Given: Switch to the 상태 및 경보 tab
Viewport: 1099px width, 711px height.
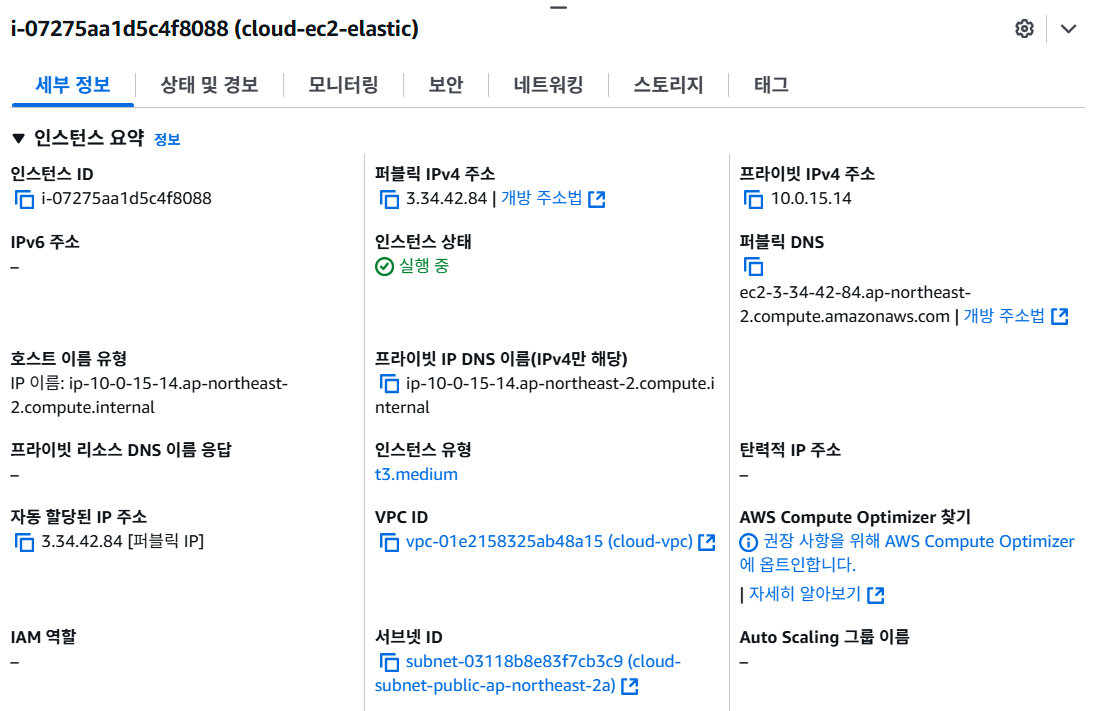Looking at the screenshot, I should [209, 85].
